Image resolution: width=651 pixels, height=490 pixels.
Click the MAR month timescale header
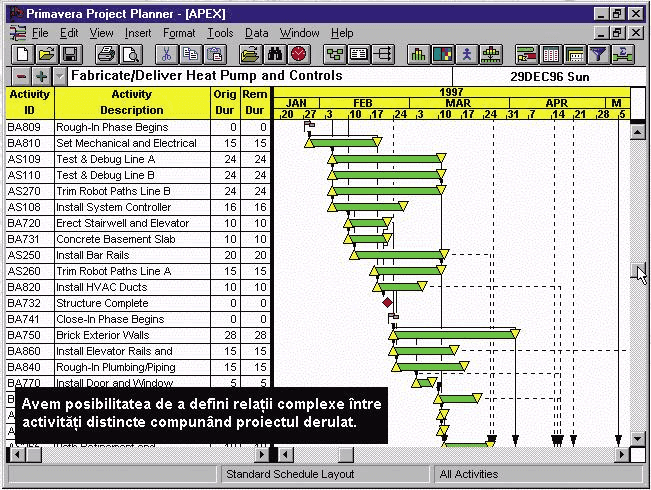pos(459,103)
